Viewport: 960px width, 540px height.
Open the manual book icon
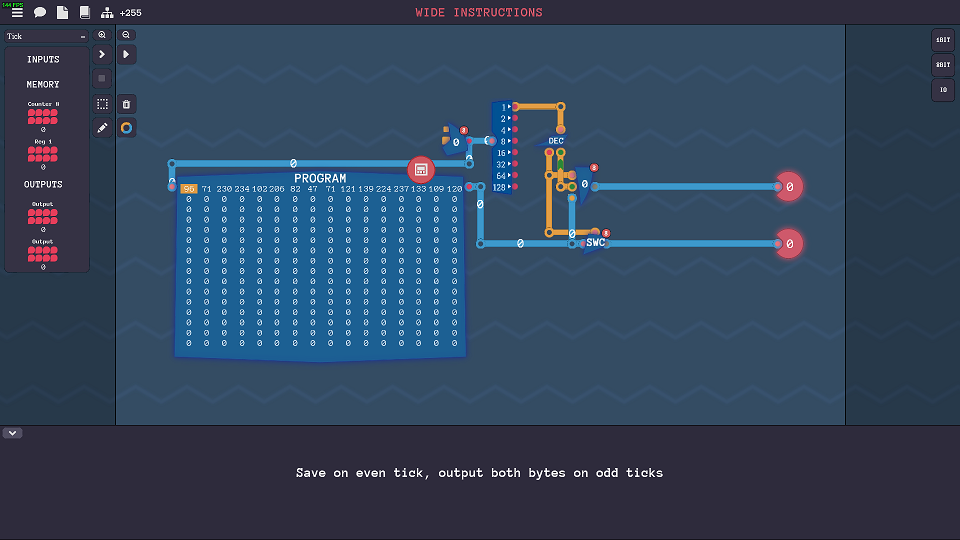pyautogui.click(x=84, y=13)
